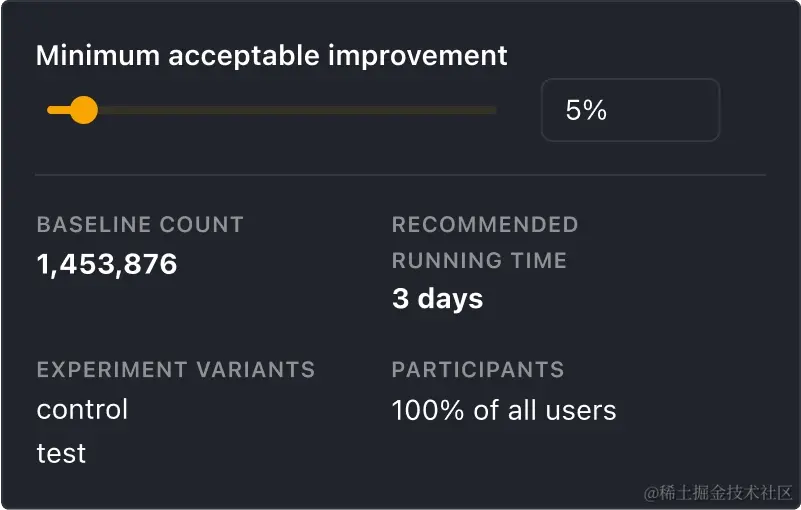
Task: Click the BASELINE COUNT label
Action: coord(140,225)
